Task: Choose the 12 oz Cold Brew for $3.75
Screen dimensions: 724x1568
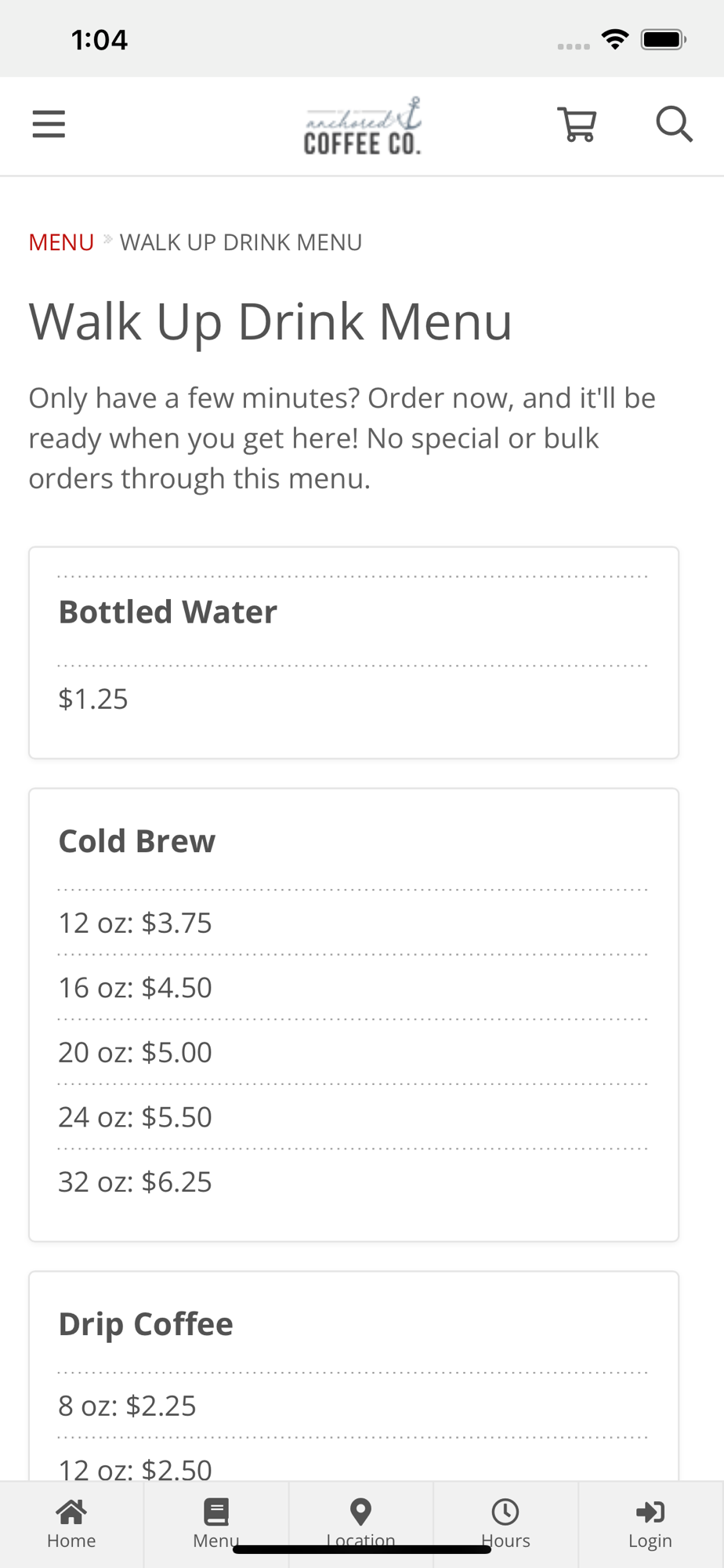Action: click(135, 923)
